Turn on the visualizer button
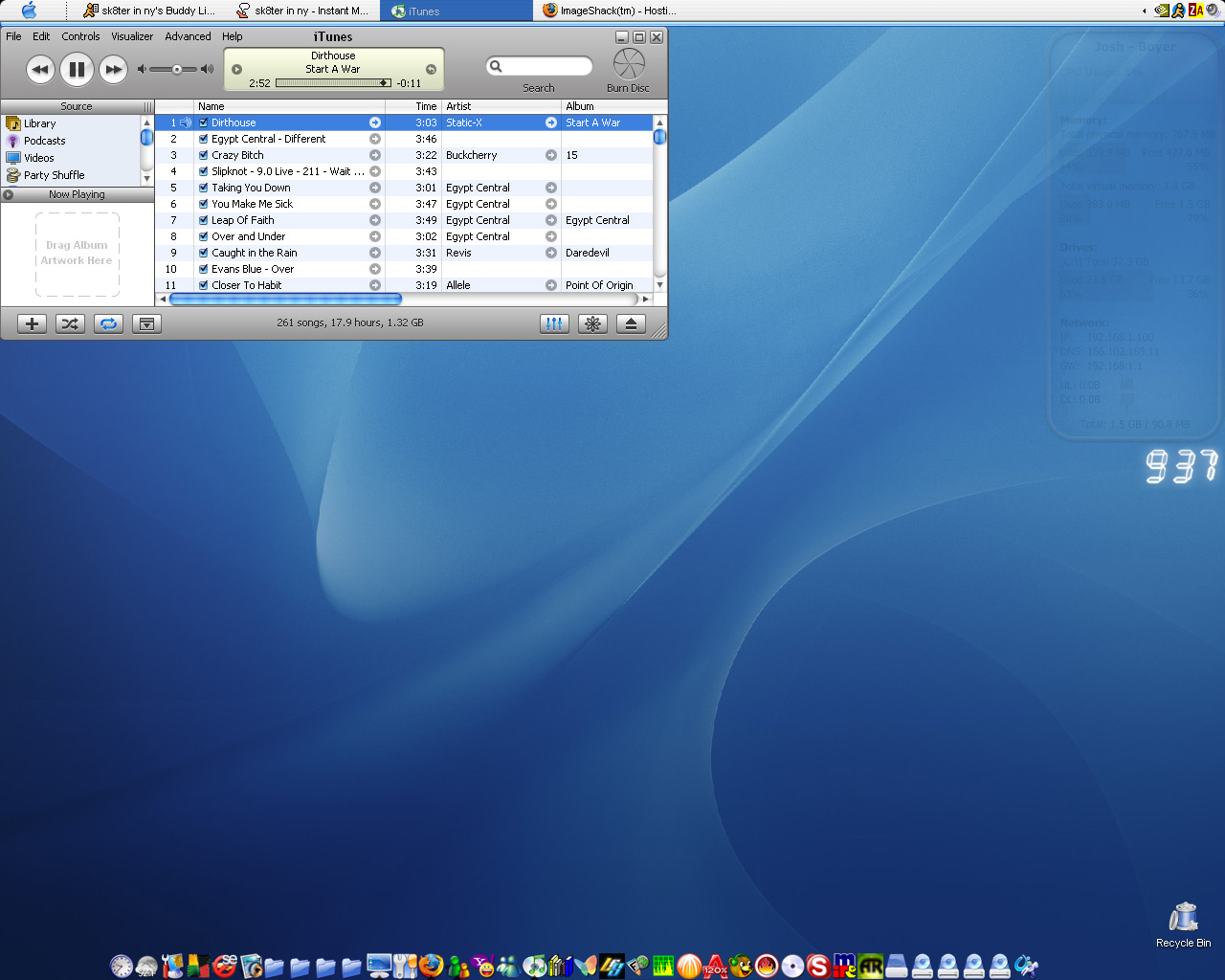 [592, 323]
